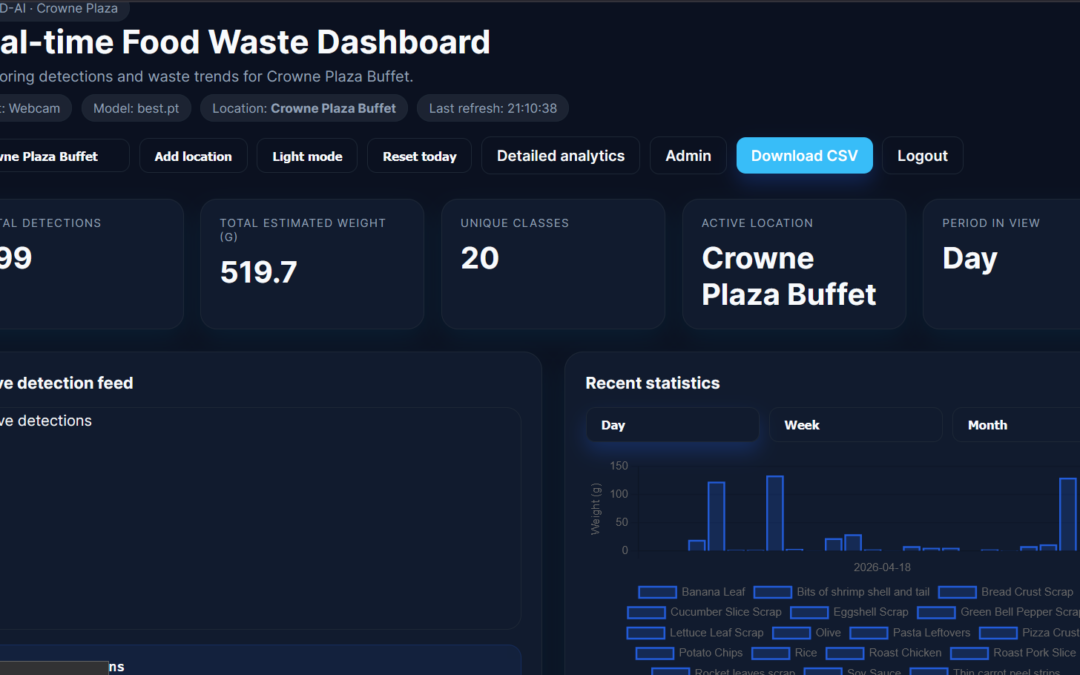Click the Roast Pork Slice legend label
Image resolution: width=1080 pixels, height=675 pixels.
pos(1034,652)
